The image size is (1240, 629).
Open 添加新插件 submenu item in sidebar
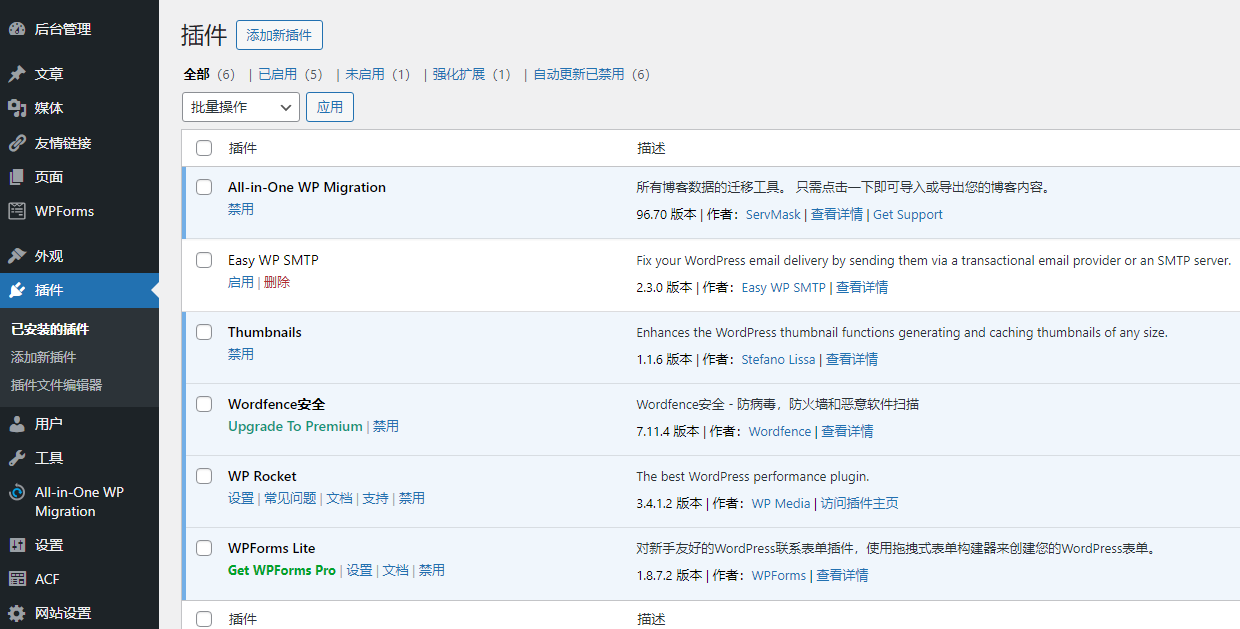point(44,357)
